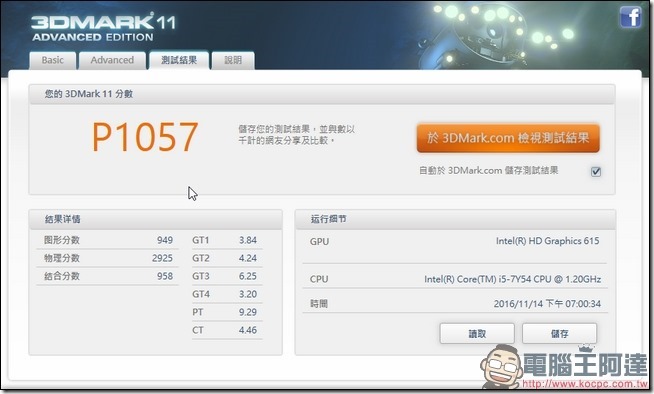Viewport: 654px width, 394px height.
Task: Open the 說明 help tab
Action: pos(233,60)
